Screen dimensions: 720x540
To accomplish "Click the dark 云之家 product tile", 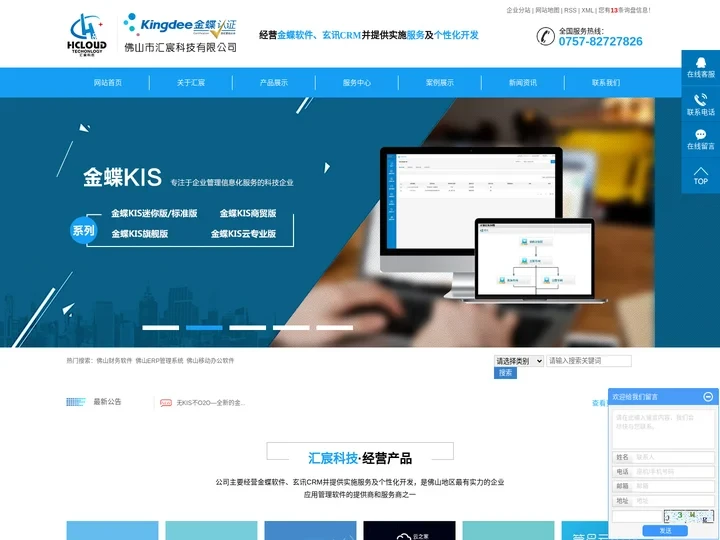I will pos(409,530).
